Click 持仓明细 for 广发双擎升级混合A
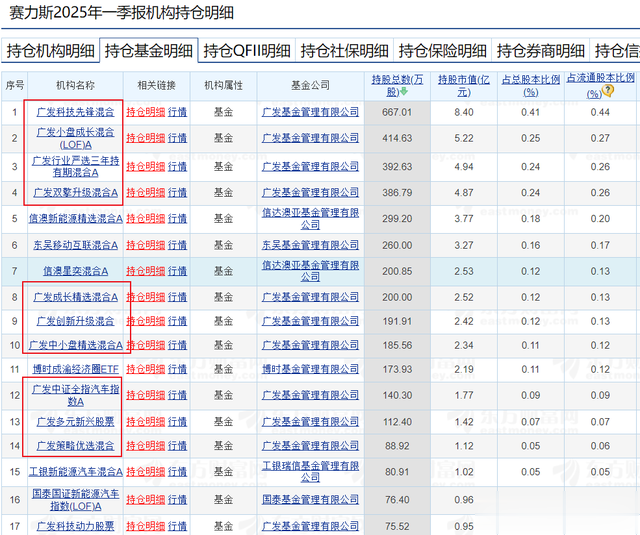 [145, 192]
